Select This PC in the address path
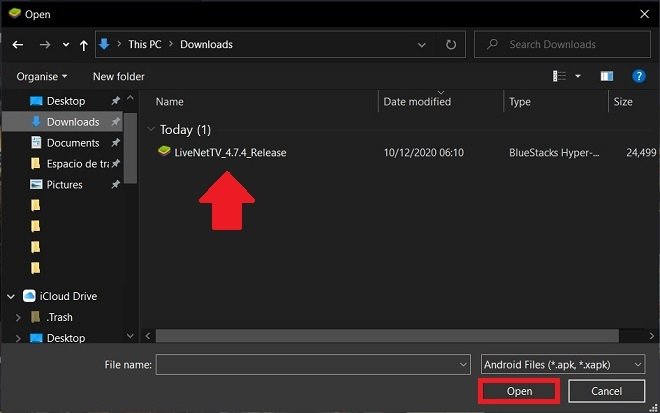Viewport: 660px width, 413px height. (145, 44)
